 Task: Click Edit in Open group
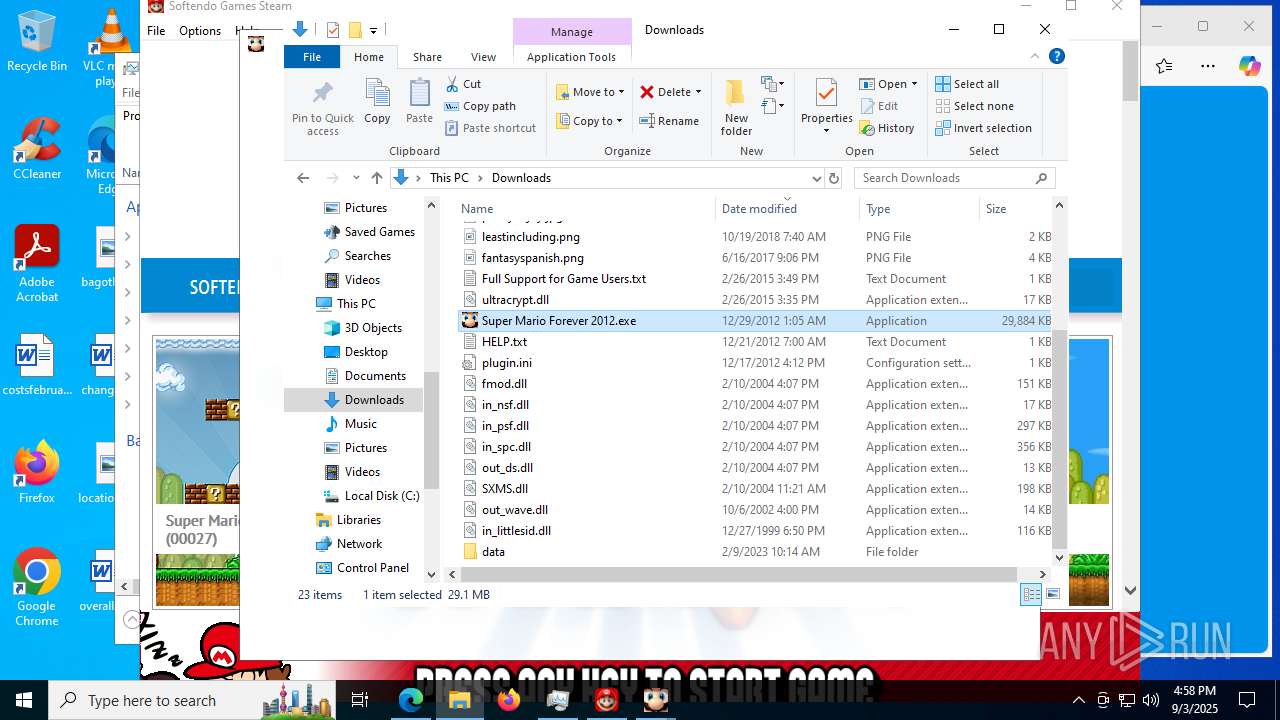pos(878,106)
